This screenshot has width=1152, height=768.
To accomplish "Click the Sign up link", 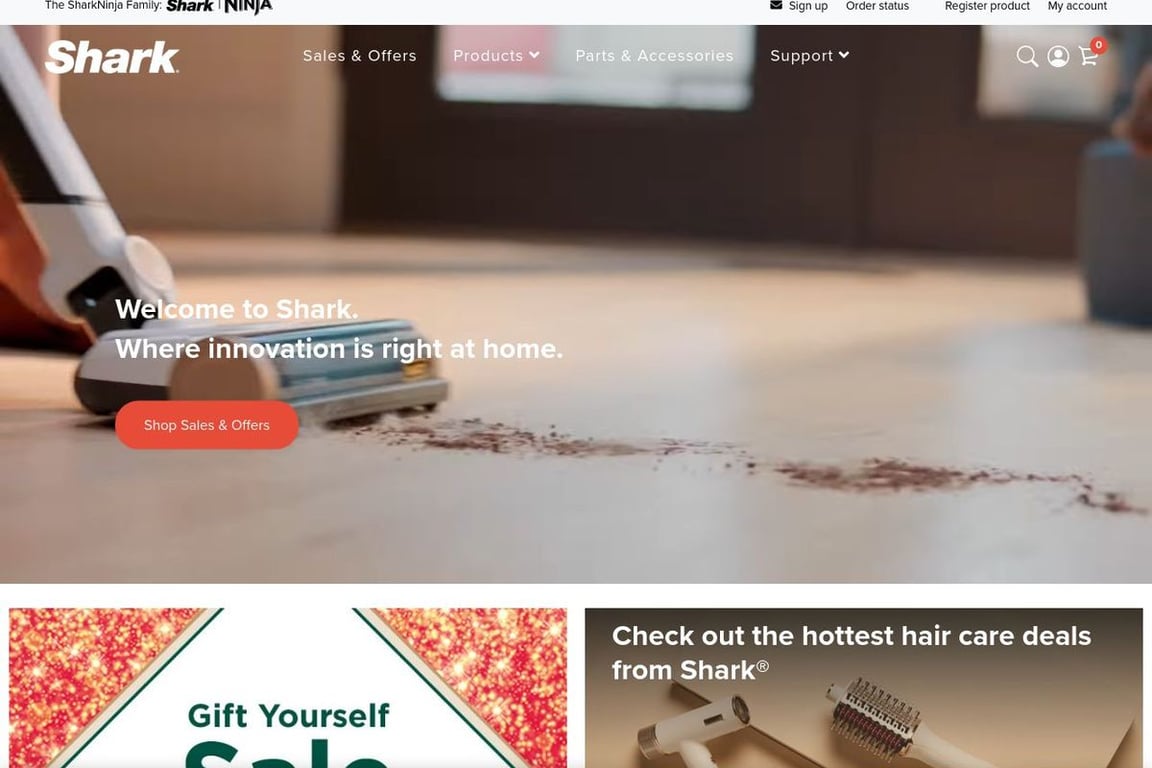I will [808, 6].
